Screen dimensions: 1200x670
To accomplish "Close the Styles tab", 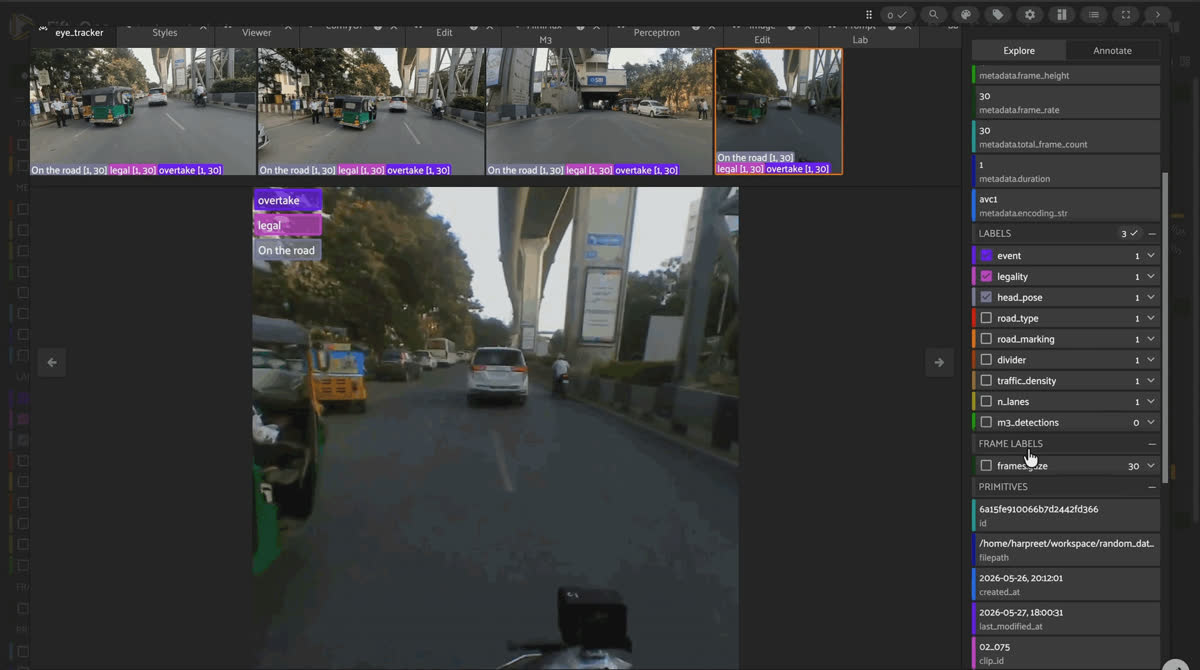I will [x=203, y=28].
